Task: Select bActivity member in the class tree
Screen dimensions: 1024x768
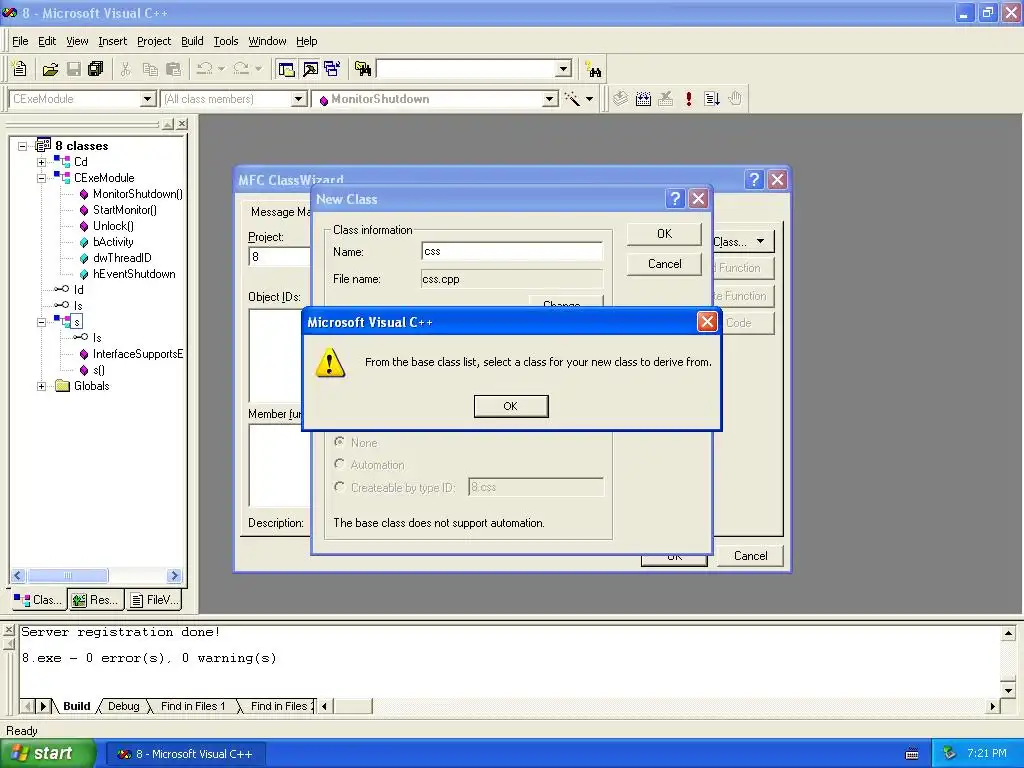Action: 113,242
